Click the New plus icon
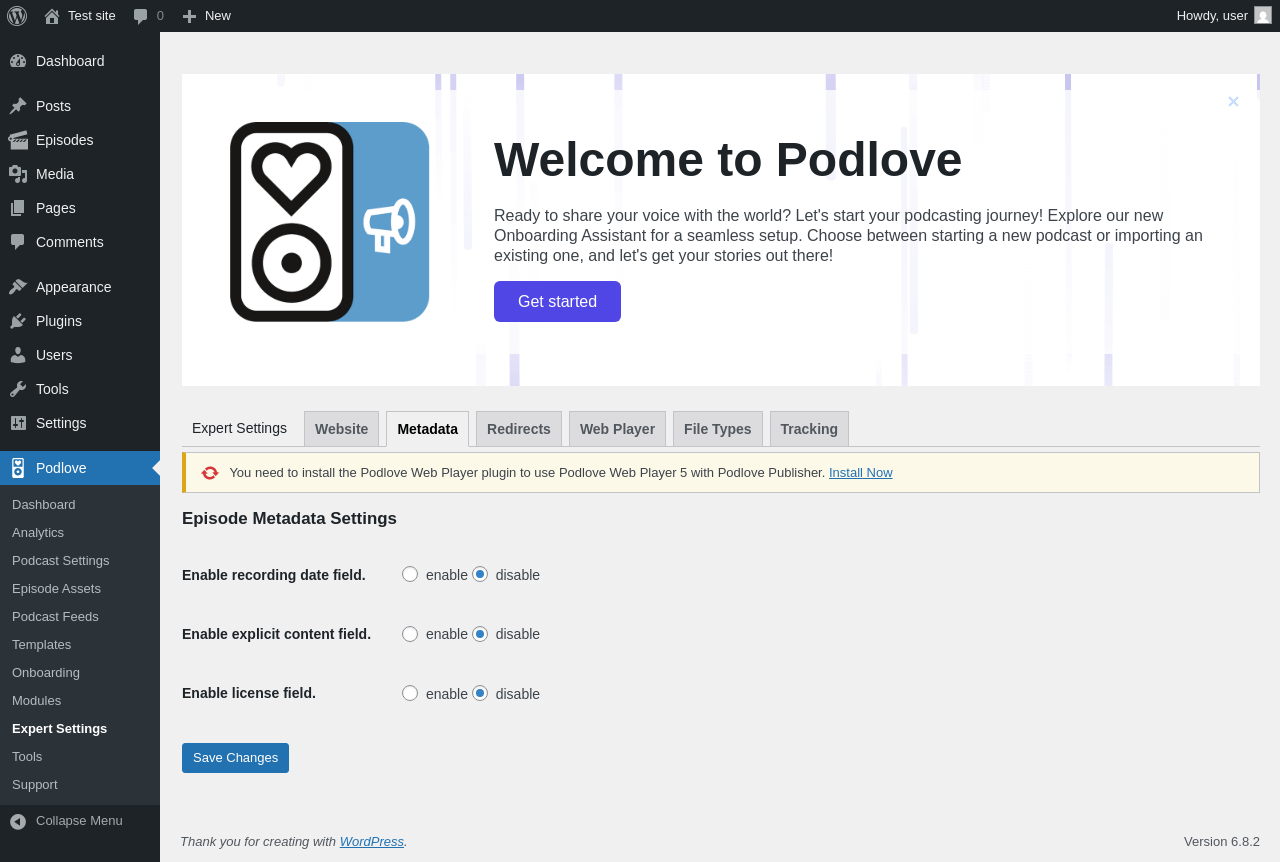1280x862 pixels. click(x=189, y=16)
